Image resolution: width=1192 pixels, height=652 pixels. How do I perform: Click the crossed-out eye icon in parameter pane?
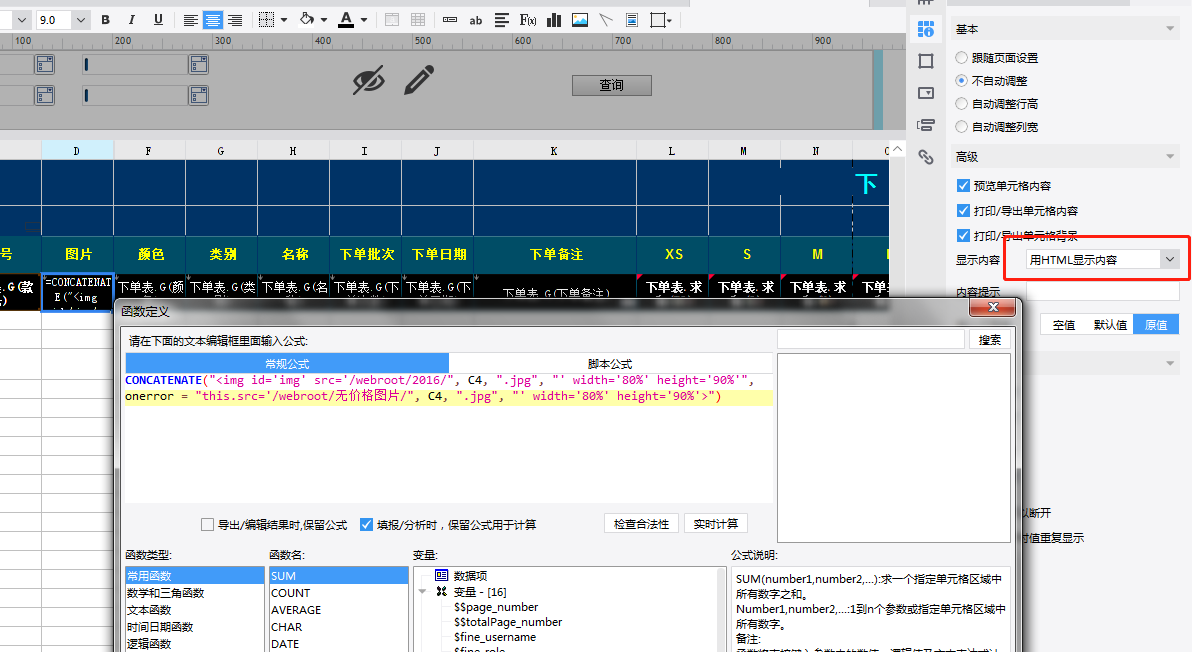pos(369,81)
